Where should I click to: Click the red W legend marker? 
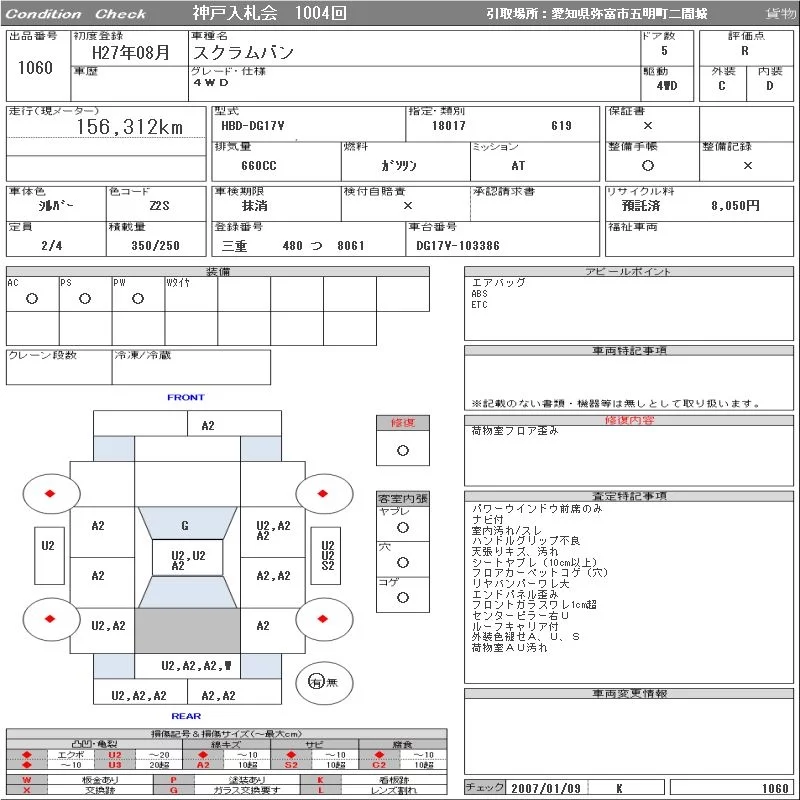[x=27, y=780]
